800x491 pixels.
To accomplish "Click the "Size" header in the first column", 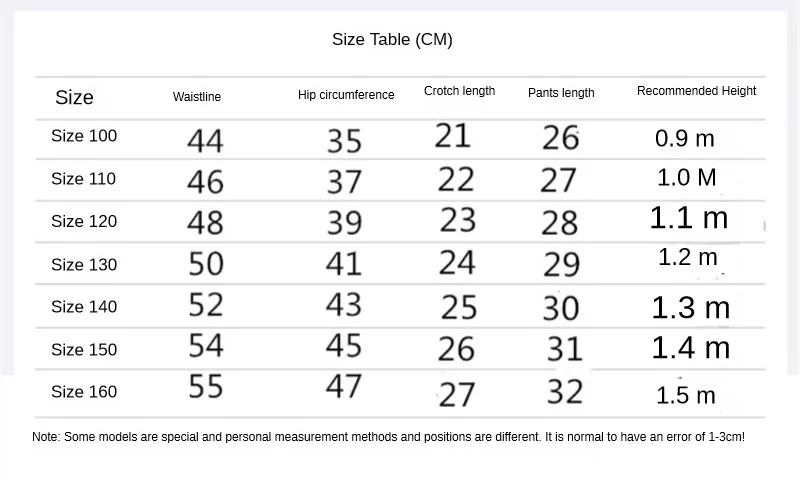I will [x=74, y=98].
